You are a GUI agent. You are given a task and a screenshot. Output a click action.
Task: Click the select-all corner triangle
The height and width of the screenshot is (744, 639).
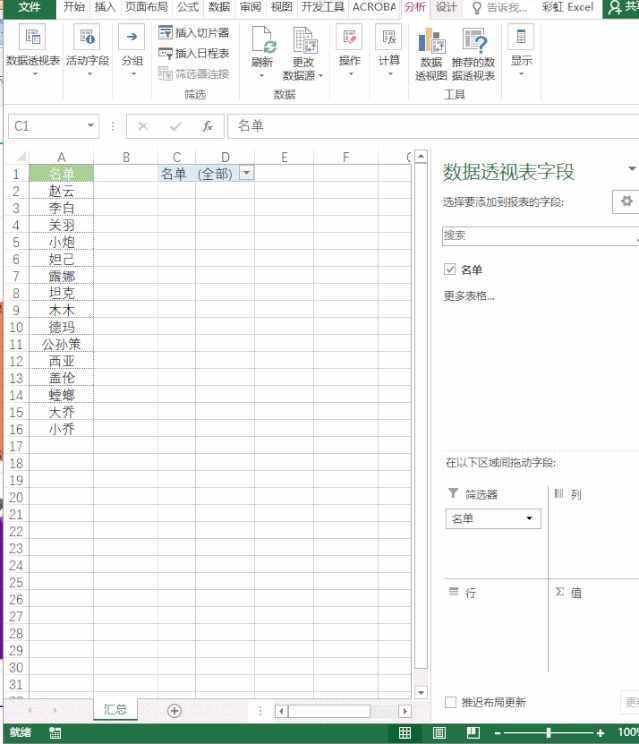[19, 156]
